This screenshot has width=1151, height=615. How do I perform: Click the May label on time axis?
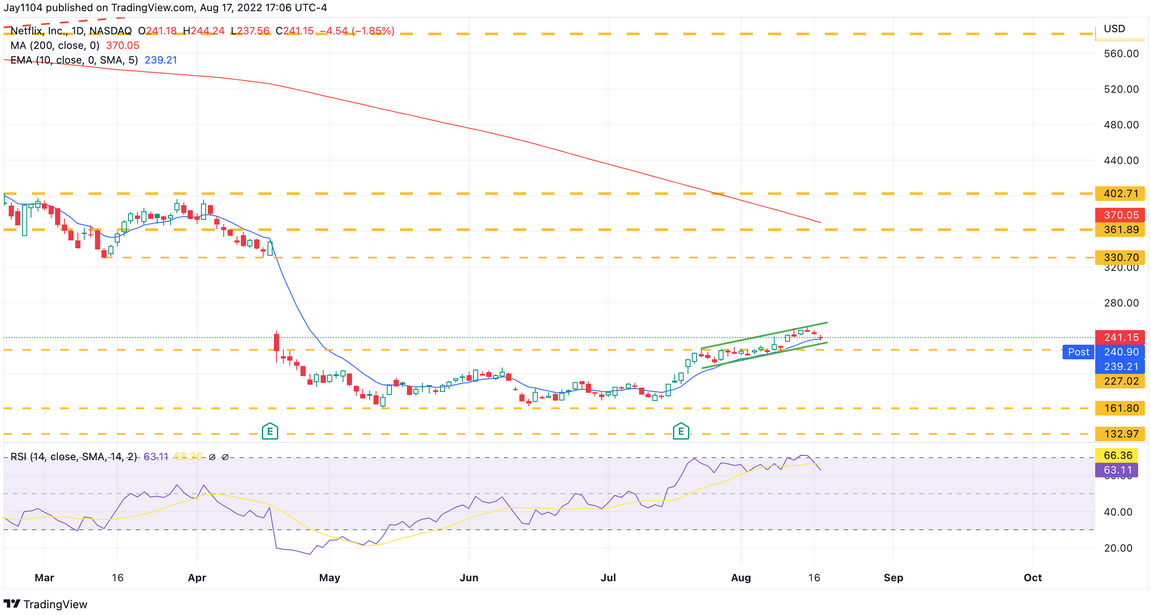(x=330, y=578)
